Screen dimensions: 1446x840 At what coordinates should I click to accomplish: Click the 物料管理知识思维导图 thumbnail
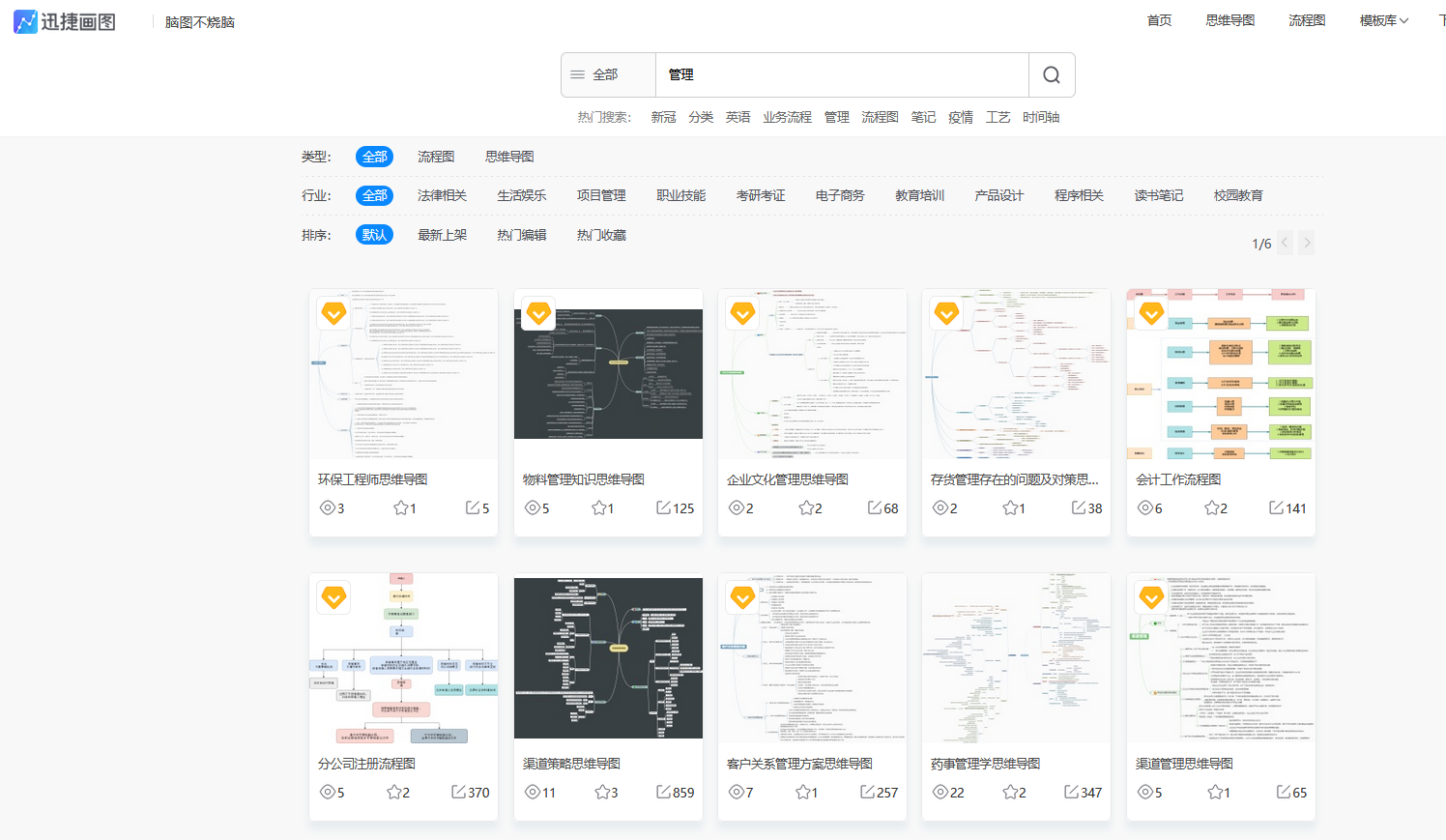[608, 373]
